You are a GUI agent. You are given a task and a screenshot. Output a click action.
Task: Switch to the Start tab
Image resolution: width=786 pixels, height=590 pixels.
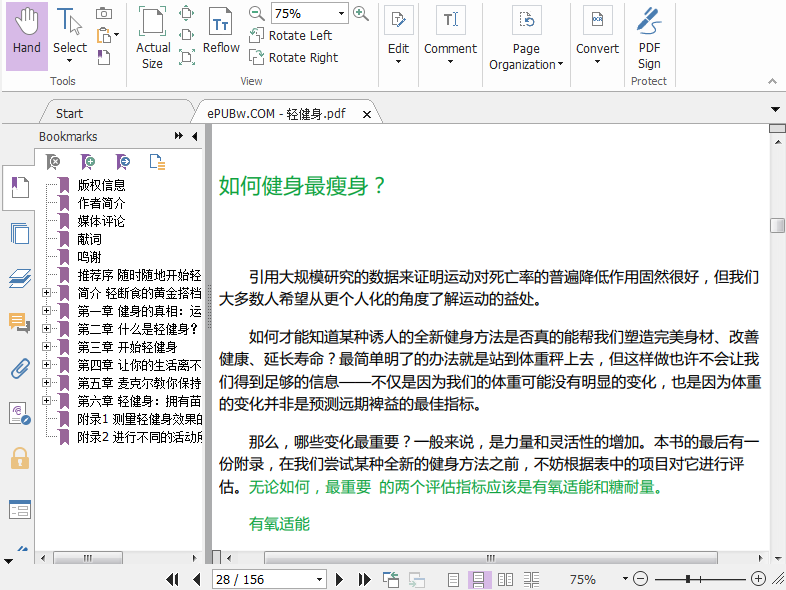click(70, 113)
